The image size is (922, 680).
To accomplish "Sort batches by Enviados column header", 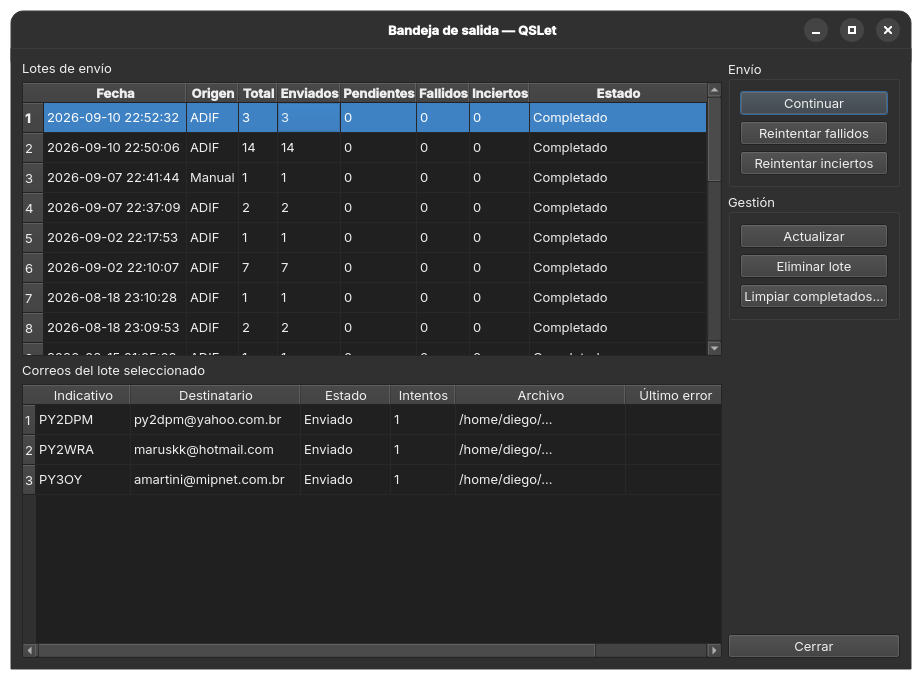I will 309,94.
